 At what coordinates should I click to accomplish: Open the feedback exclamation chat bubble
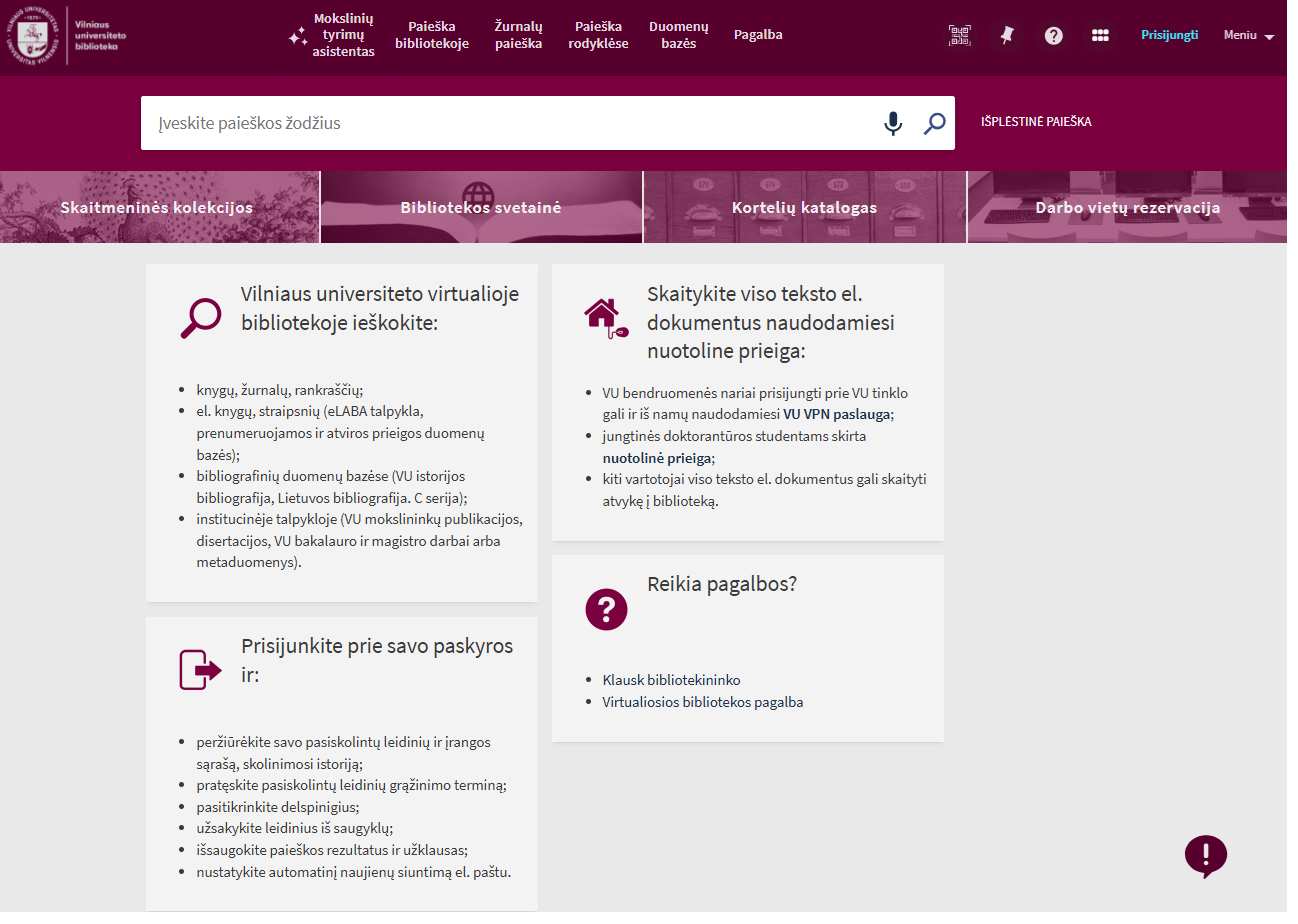point(1205,856)
